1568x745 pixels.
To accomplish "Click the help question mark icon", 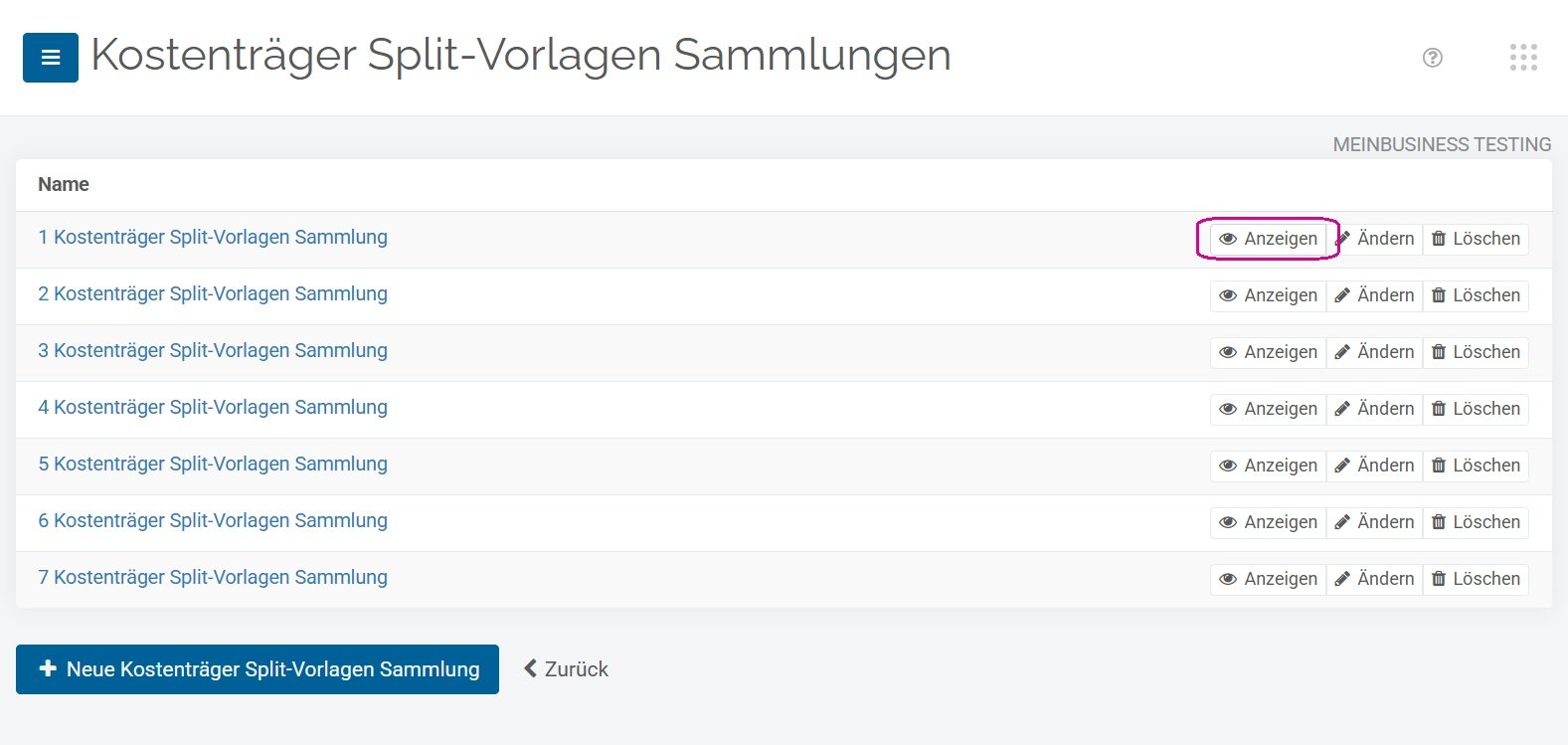I will [x=1432, y=58].
